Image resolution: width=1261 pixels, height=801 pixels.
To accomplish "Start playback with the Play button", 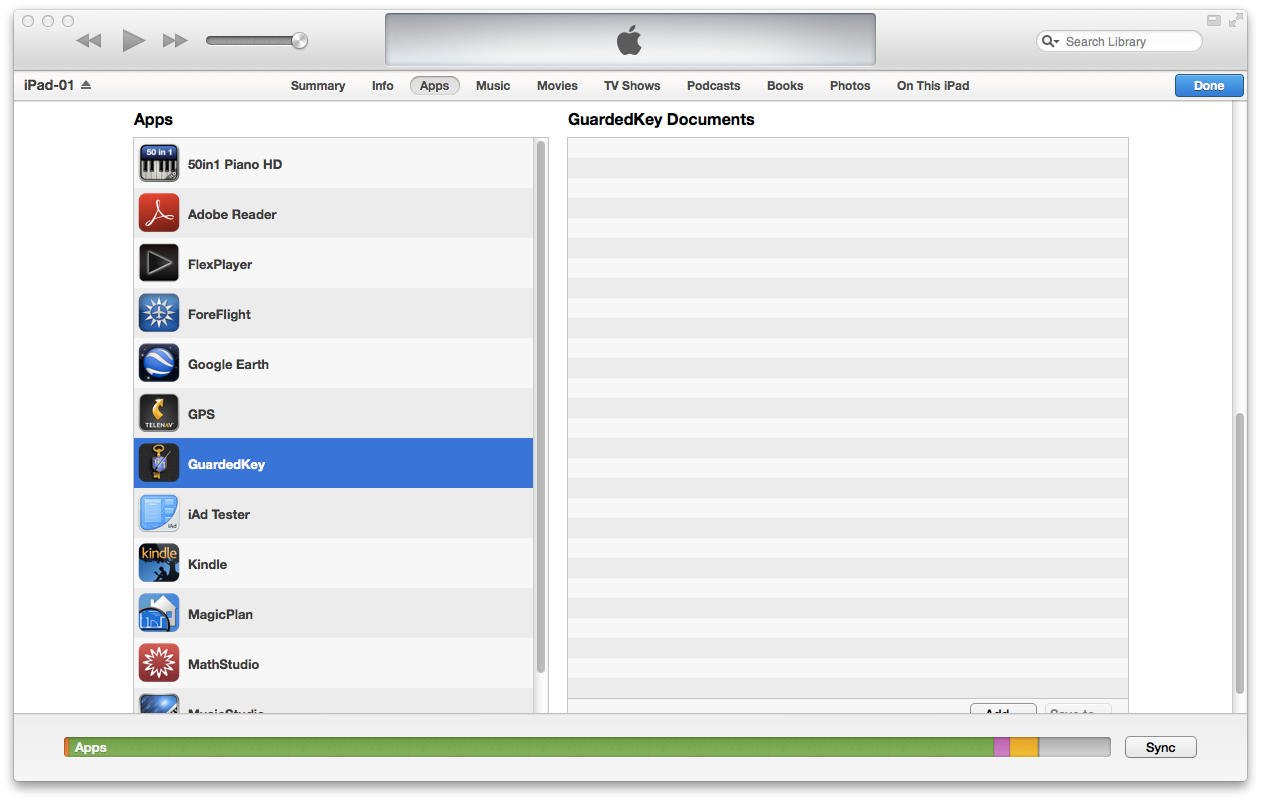I will coord(133,40).
